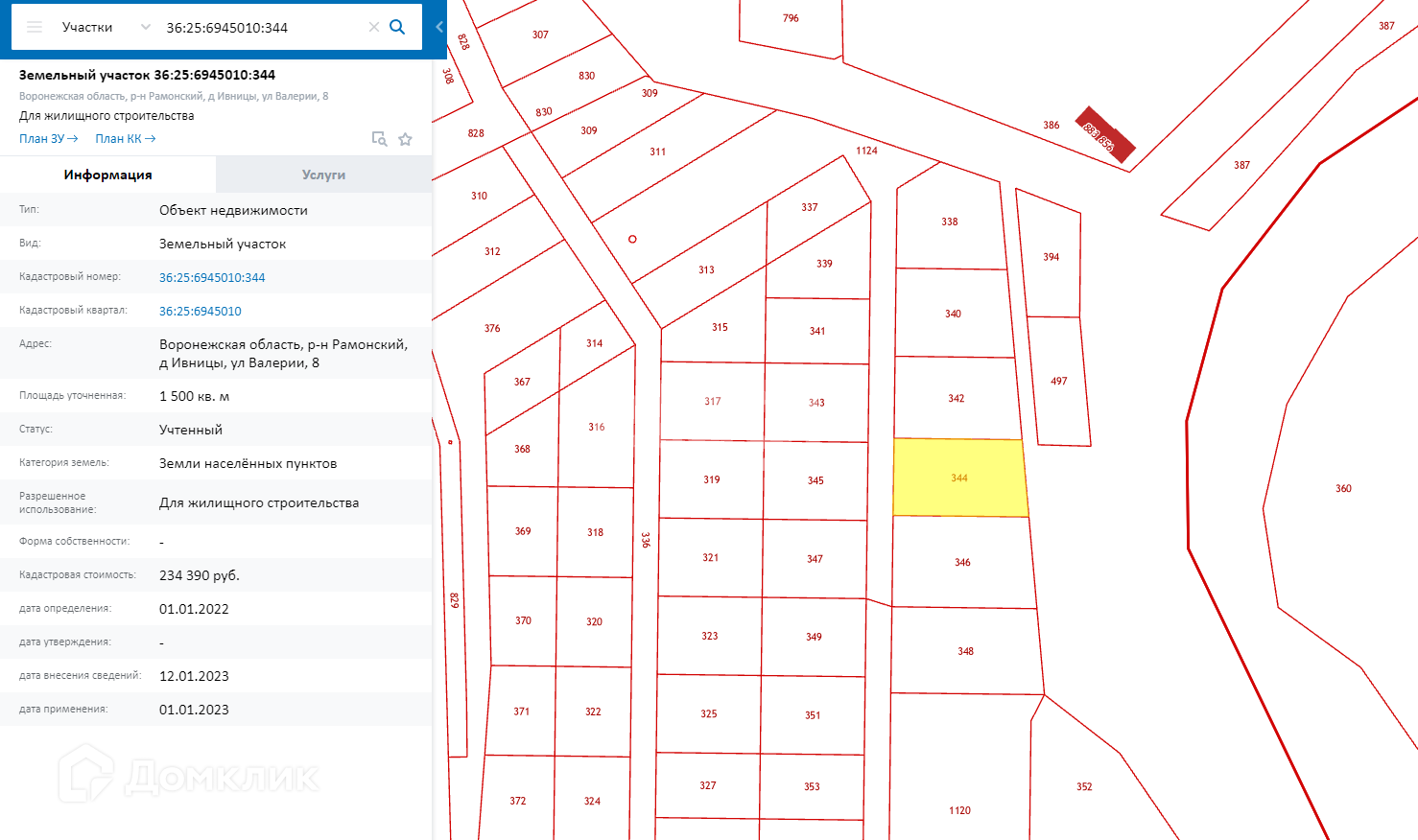Select parcel 369 on the map
The image size is (1418, 840).
tap(523, 531)
